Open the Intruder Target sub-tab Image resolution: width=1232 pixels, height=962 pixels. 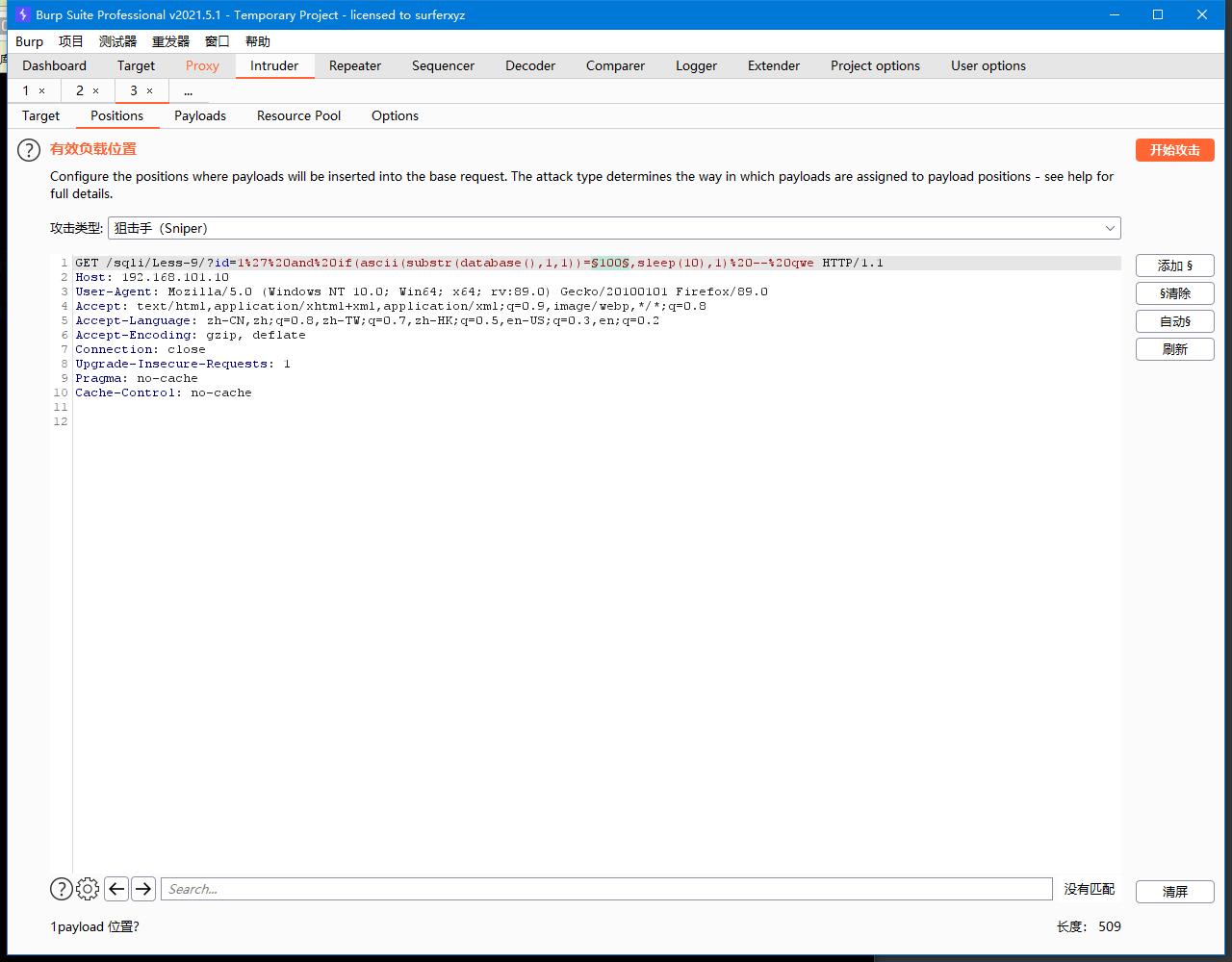[40, 115]
